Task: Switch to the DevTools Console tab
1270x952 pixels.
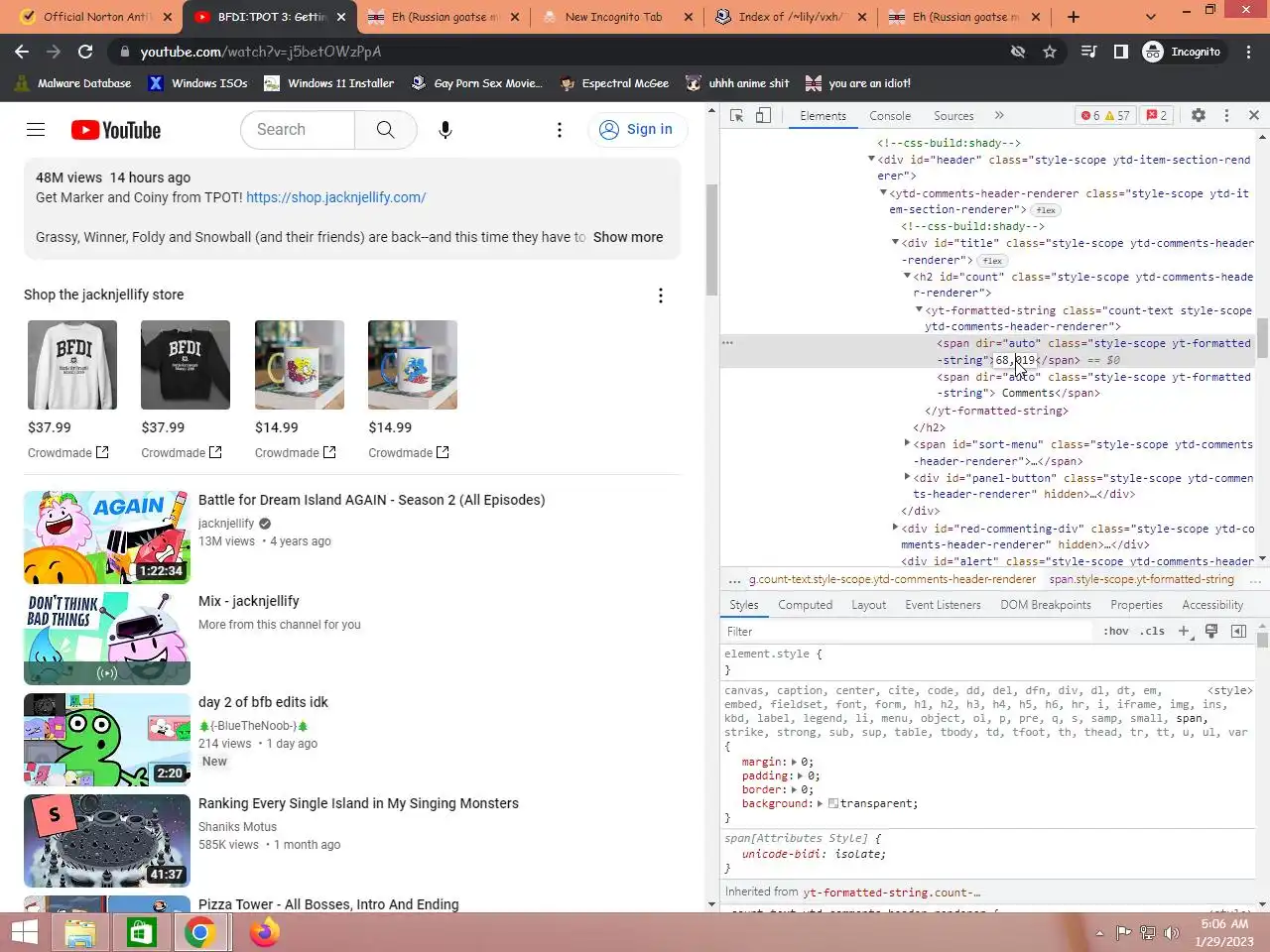Action: [890, 116]
